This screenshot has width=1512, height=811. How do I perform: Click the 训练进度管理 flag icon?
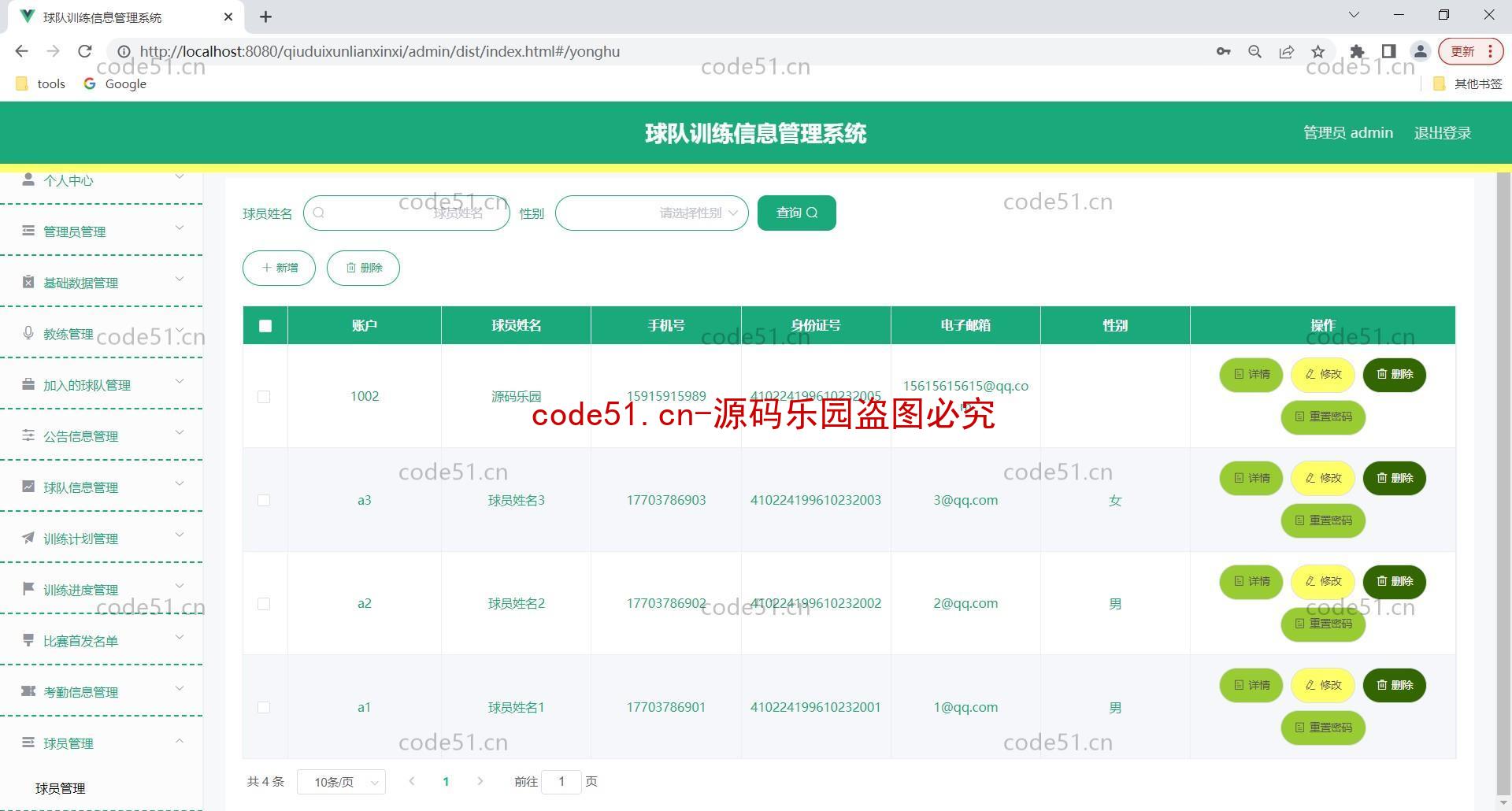[x=28, y=589]
